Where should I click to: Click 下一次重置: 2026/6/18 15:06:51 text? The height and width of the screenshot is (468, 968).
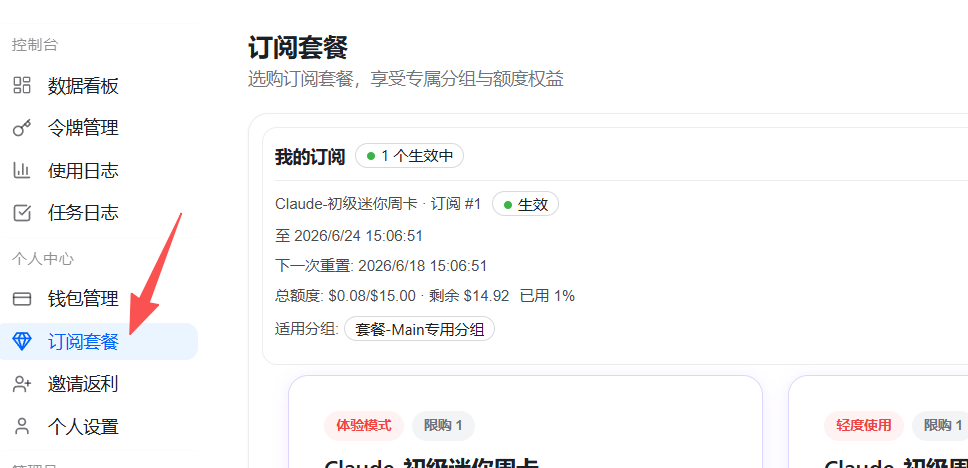pos(381,266)
